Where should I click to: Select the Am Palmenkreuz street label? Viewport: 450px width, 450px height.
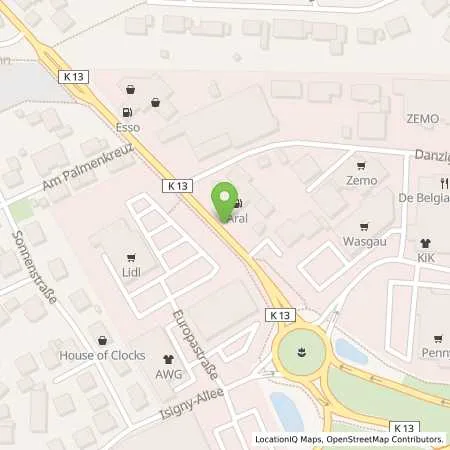(88, 167)
